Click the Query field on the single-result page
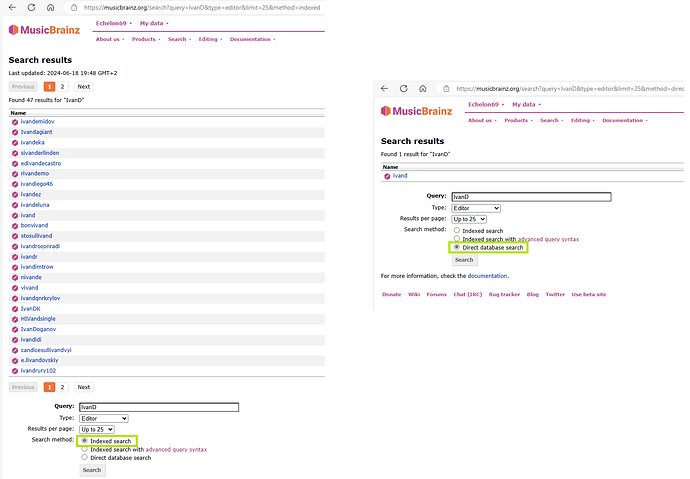Viewport: 690px width, 479px height. click(x=530, y=197)
